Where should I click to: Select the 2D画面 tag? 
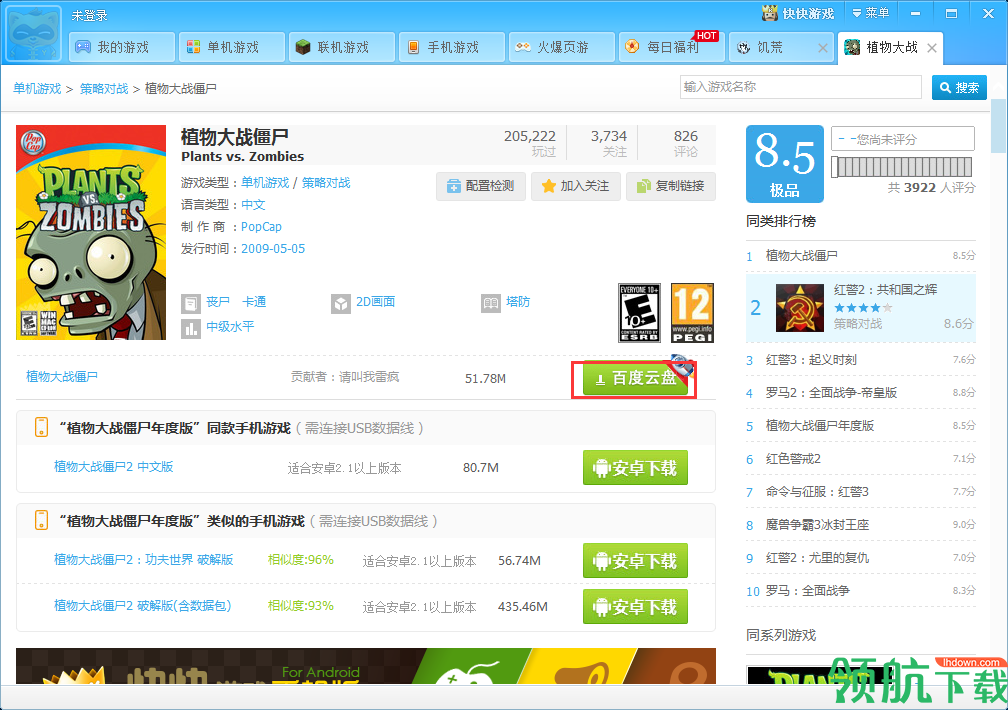point(375,302)
